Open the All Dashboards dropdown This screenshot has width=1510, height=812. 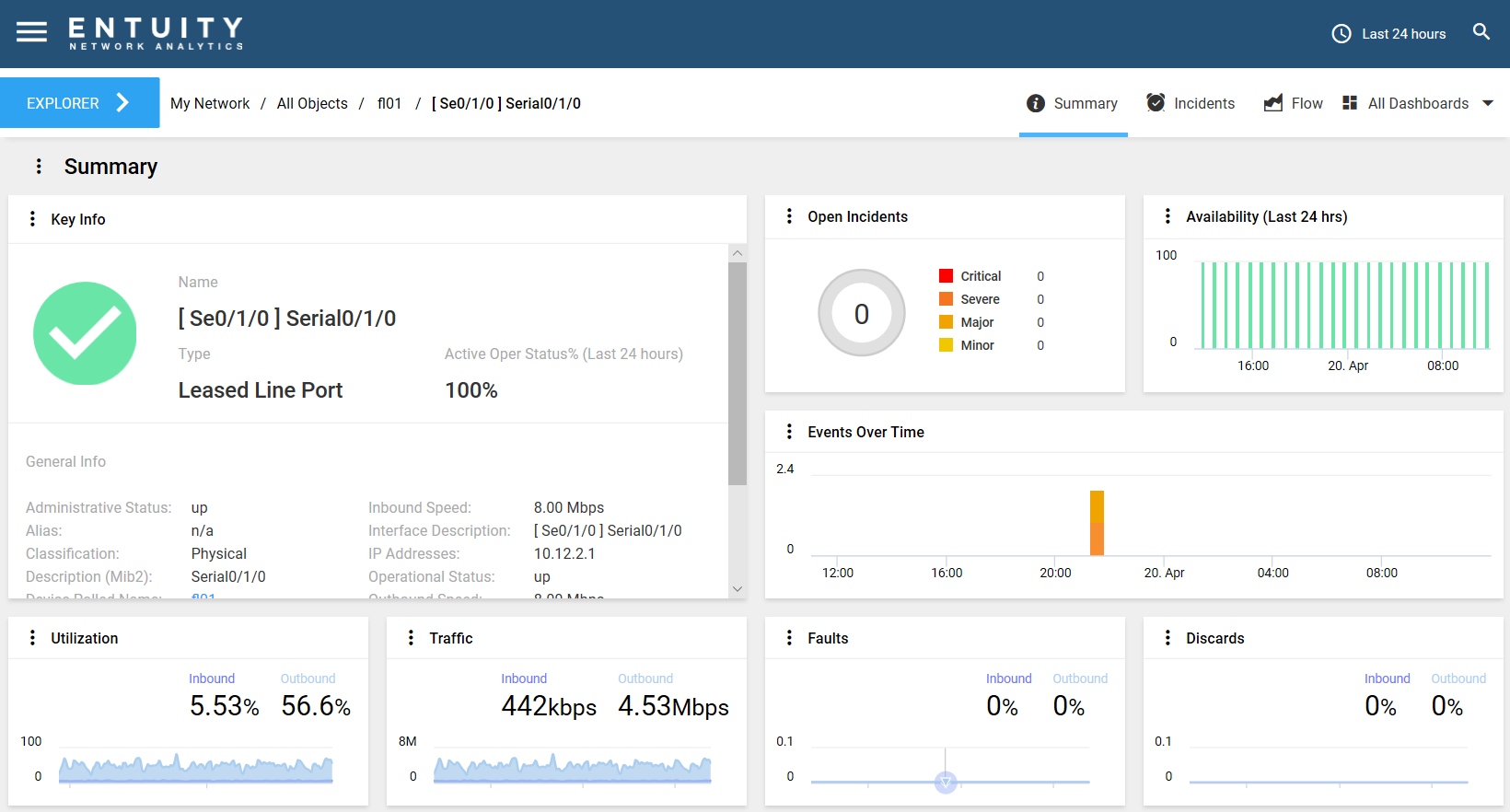(1418, 103)
